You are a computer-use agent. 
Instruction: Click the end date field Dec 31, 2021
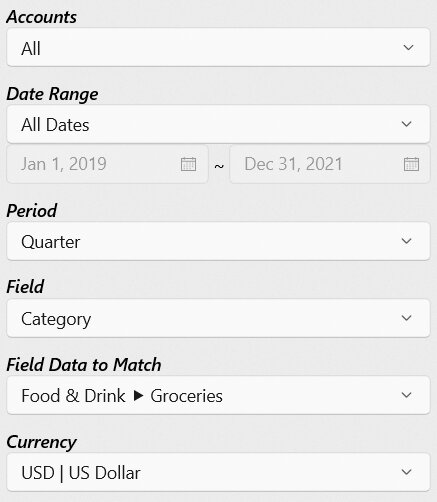tap(330, 164)
